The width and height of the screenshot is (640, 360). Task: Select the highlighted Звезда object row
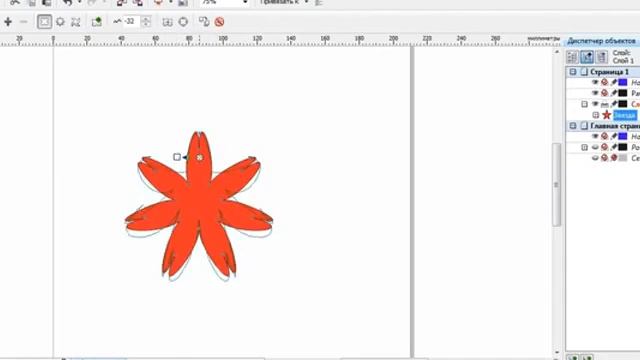pyautogui.click(x=625, y=115)
